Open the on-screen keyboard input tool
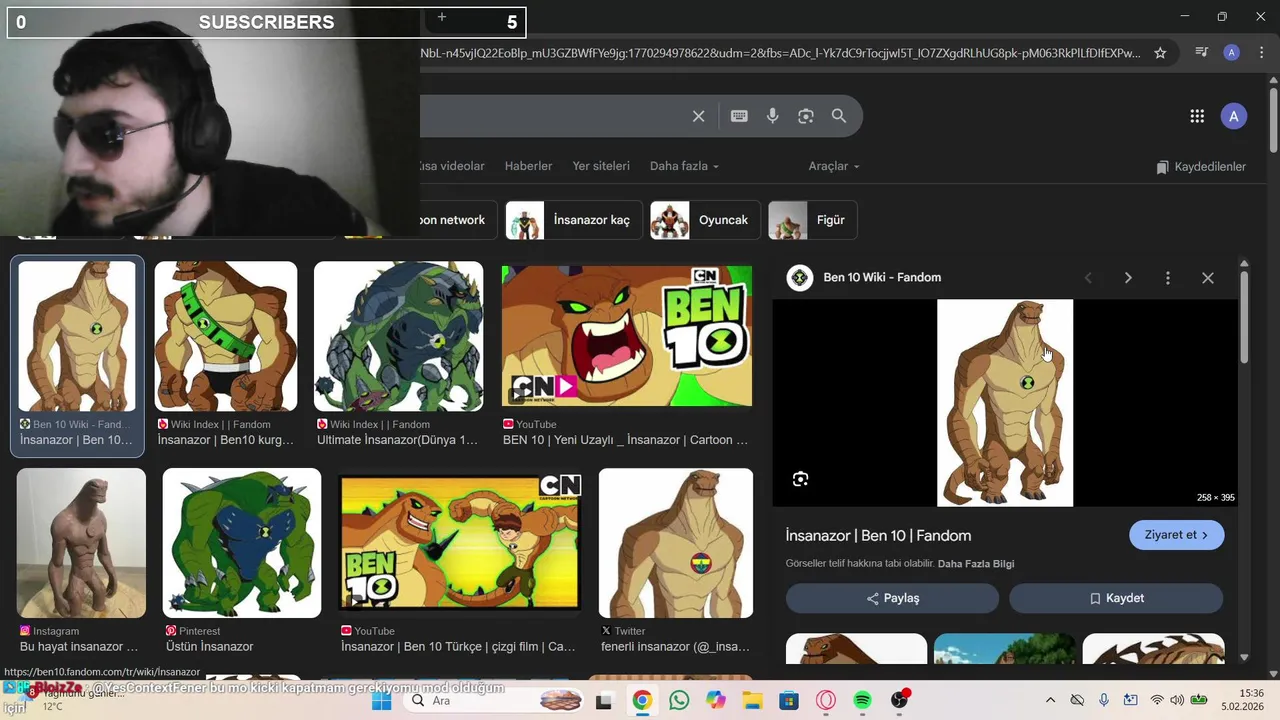Image resolution: width=1280 pixels, height=720 pixels. pos(739,116)
